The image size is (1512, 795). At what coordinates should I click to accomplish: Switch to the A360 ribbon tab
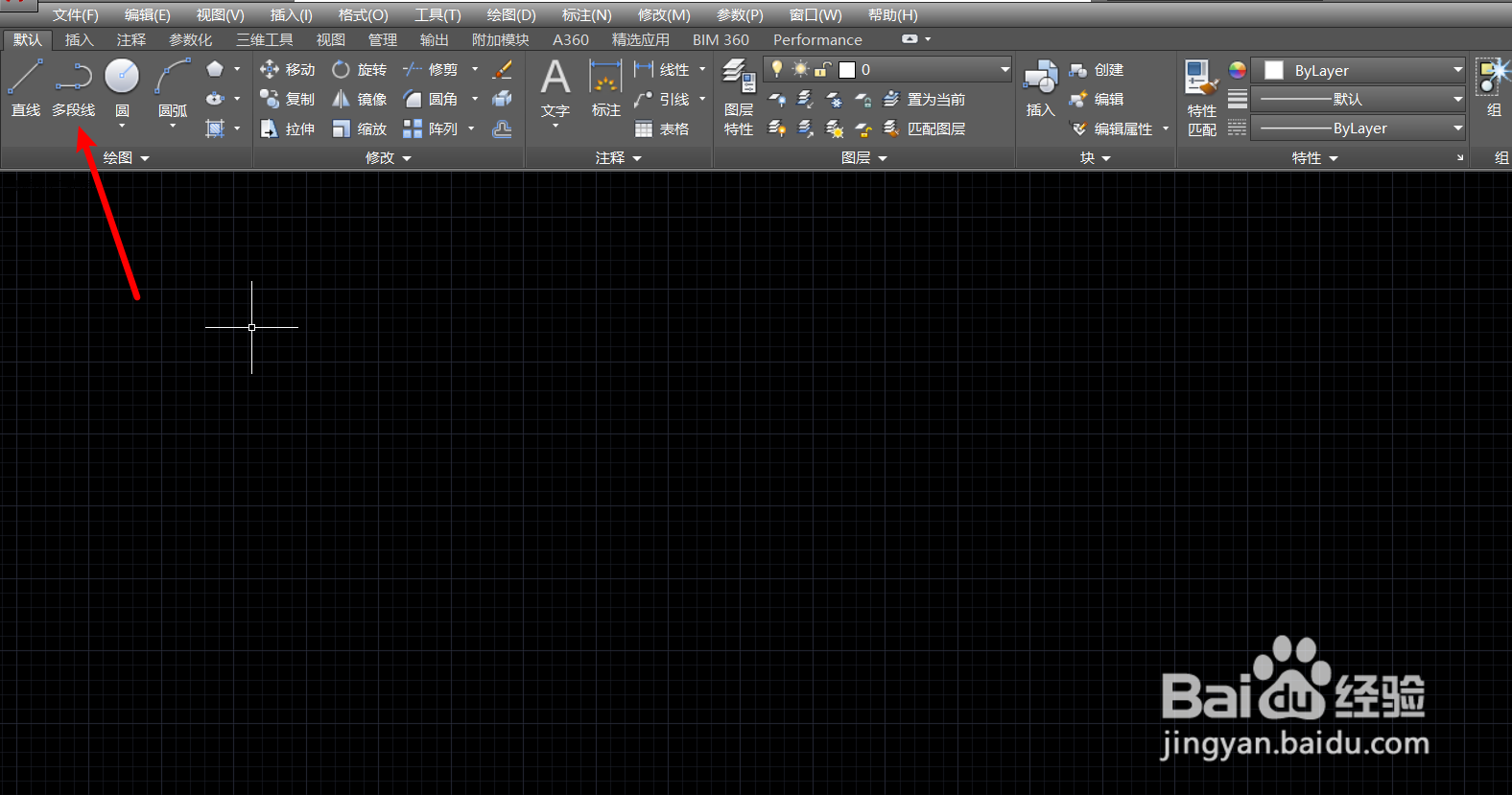(570, 39)
